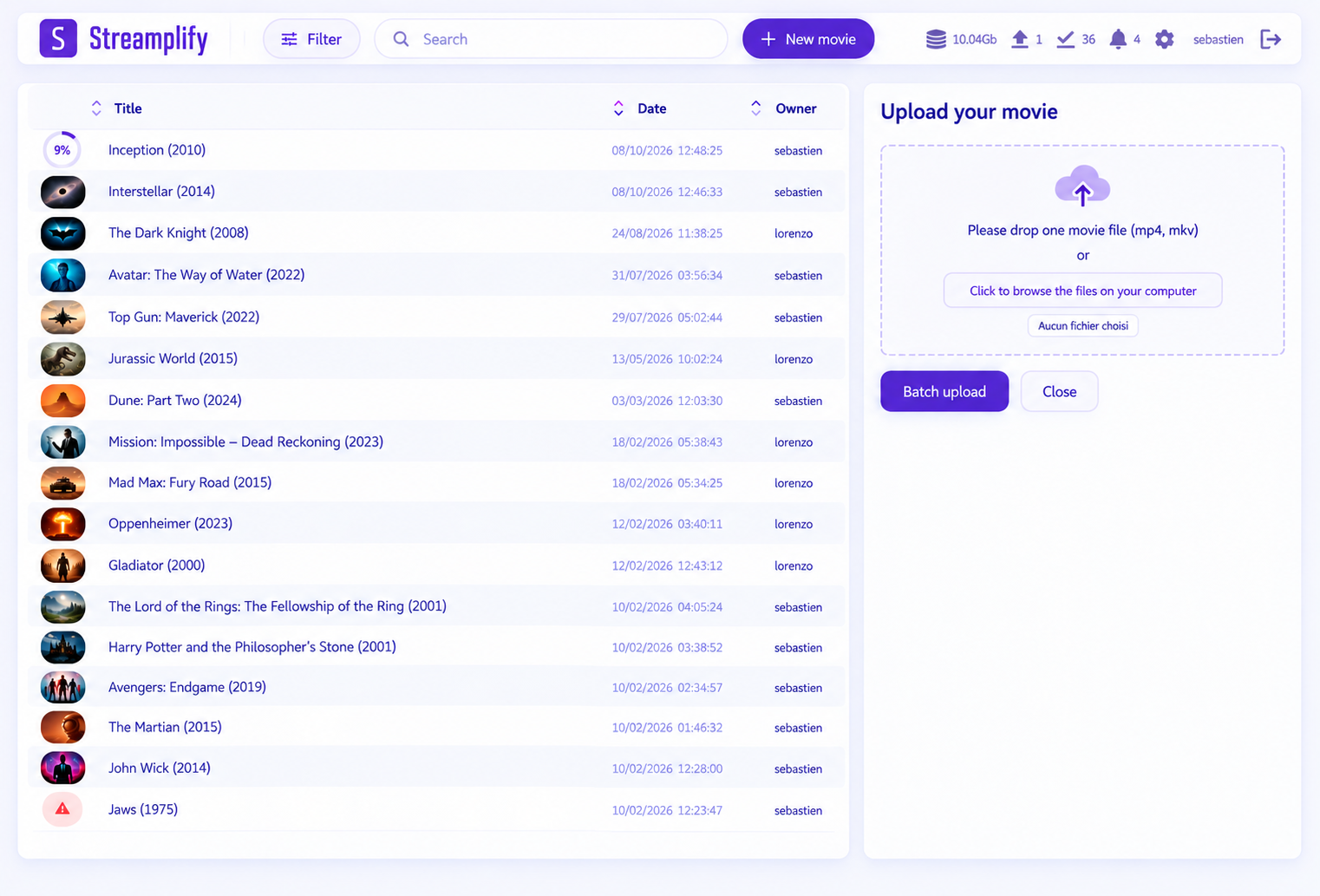1320x896 pixels.
Task: Show current uploads via the upload arrow icon
Action: click(x=1020, y=39)
